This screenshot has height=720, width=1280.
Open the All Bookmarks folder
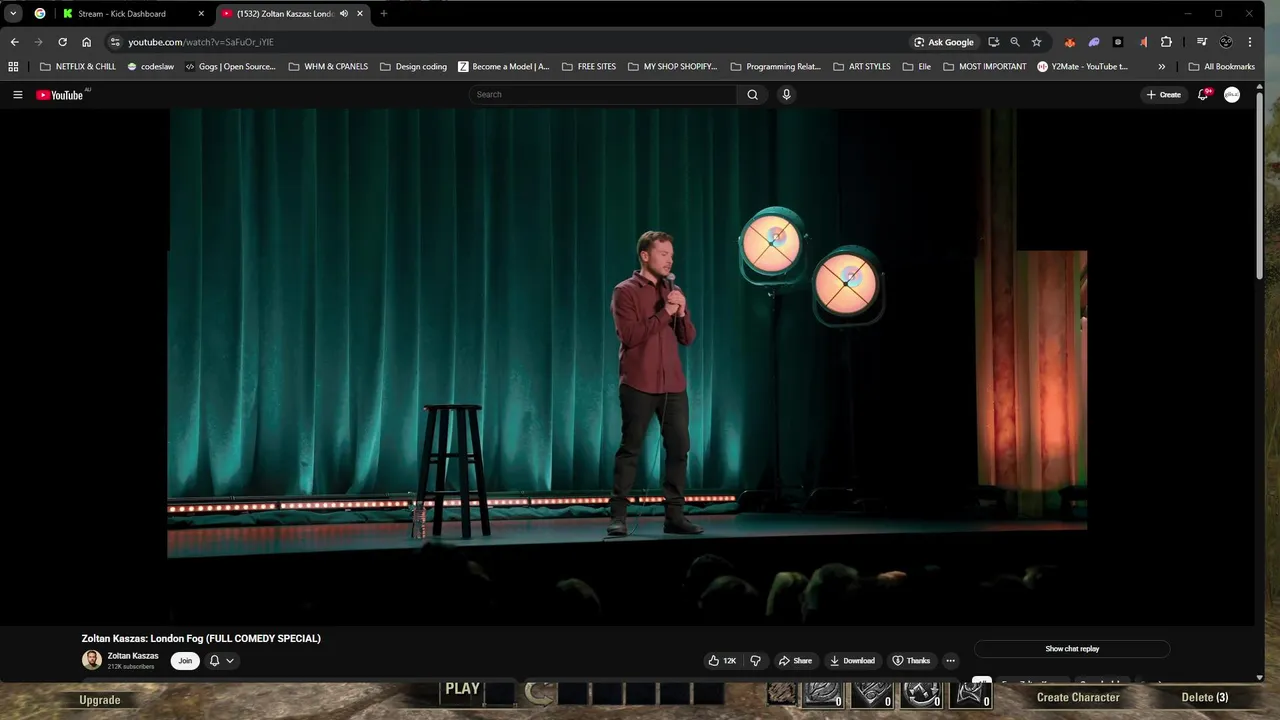(x=1221, y=67)
